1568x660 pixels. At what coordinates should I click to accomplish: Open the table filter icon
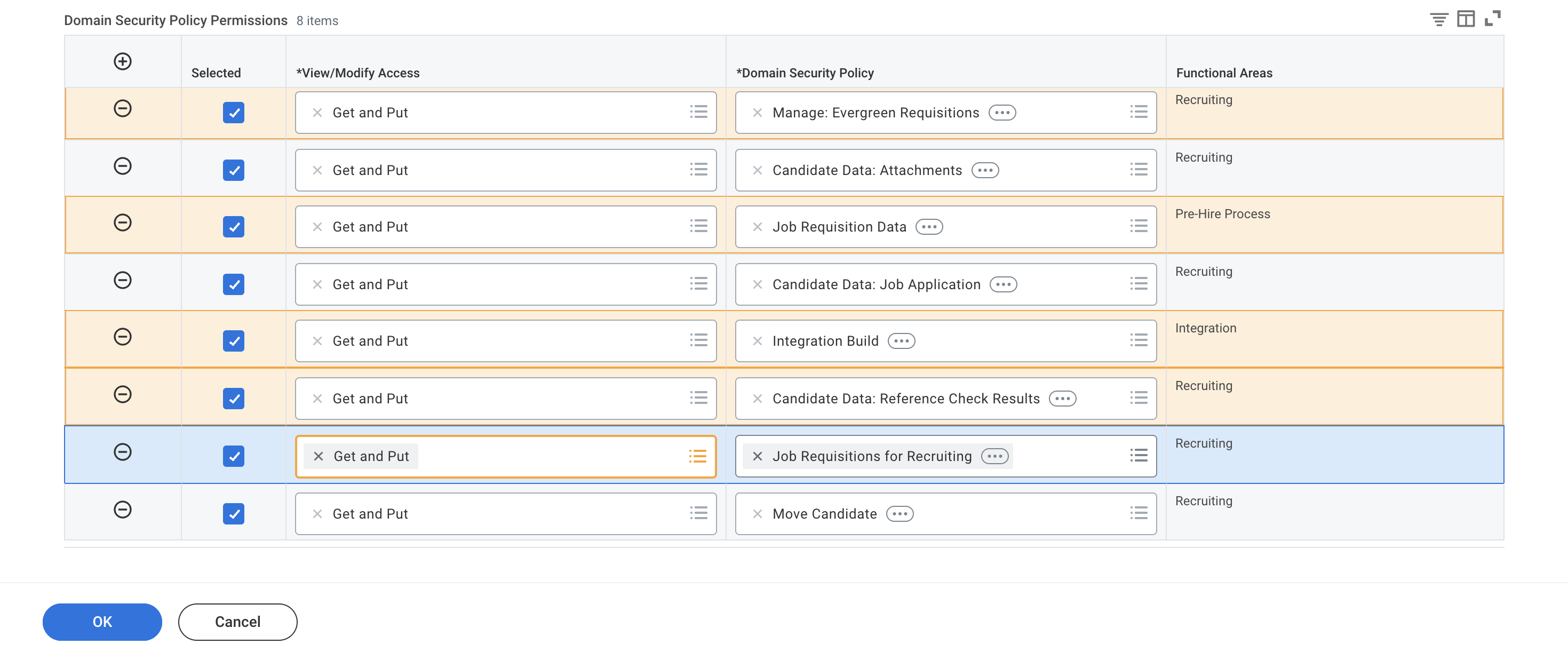[1438, 20]
